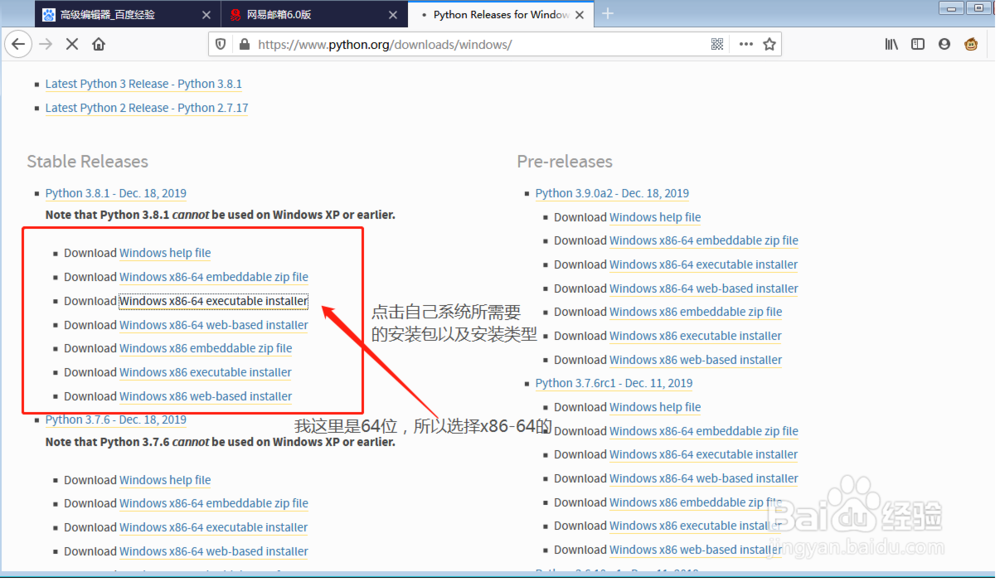
Task: Open Python 3.7.6 - Dec. 18, 2019 release link
Action: coord(115,419)
